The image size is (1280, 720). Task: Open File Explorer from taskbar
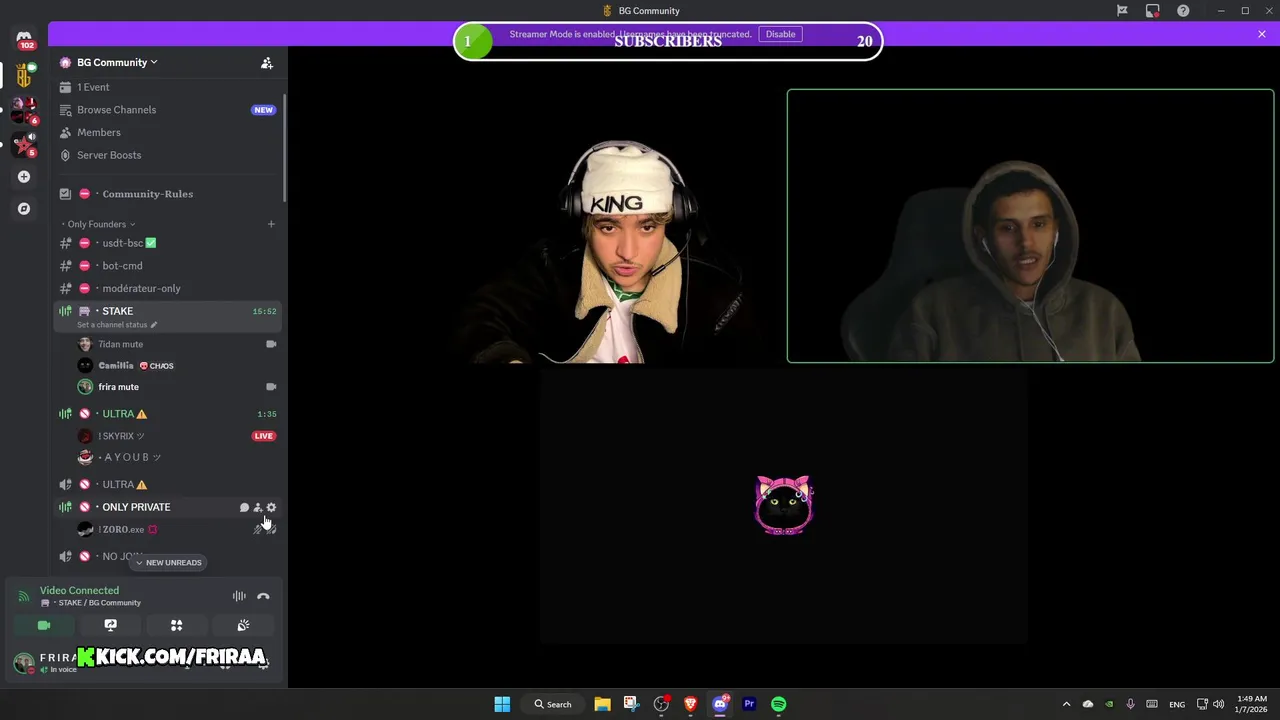coord(602,704)
